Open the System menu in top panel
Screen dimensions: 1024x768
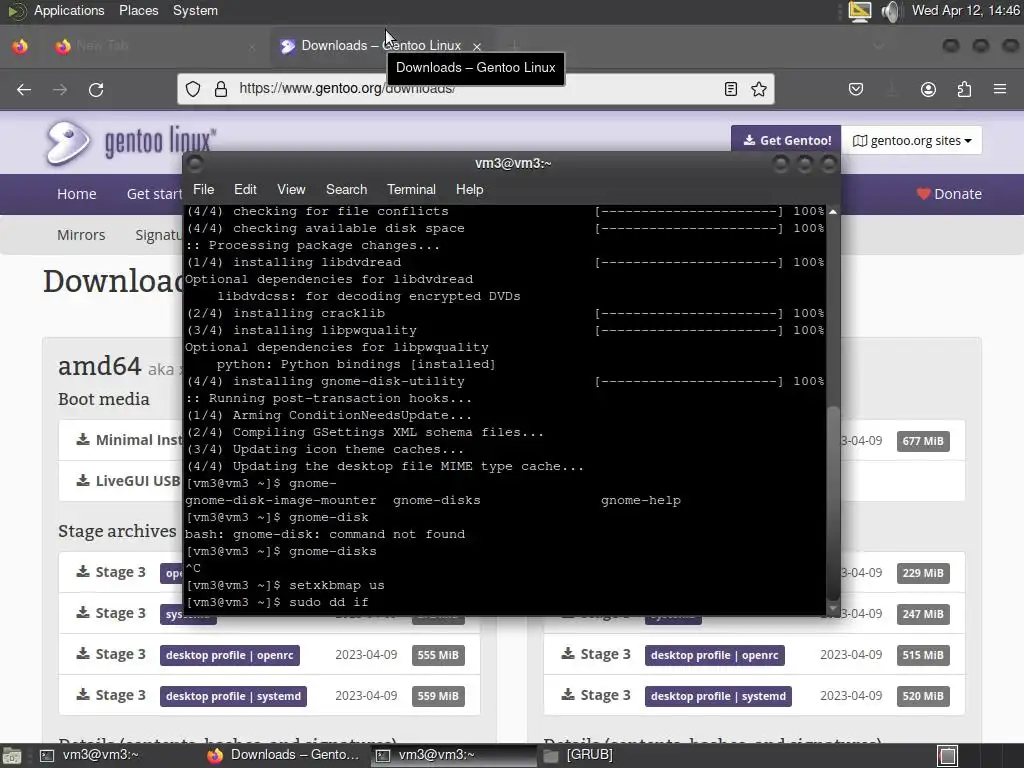pyautogui.click(x=195, y=10)
